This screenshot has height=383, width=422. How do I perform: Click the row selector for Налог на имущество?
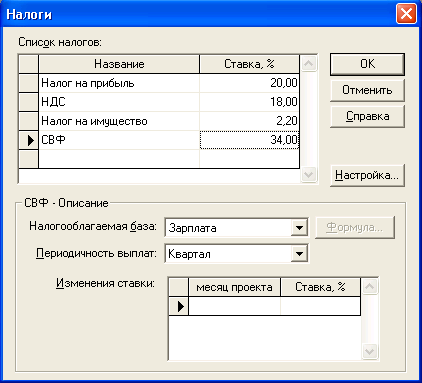pos(28,121)
